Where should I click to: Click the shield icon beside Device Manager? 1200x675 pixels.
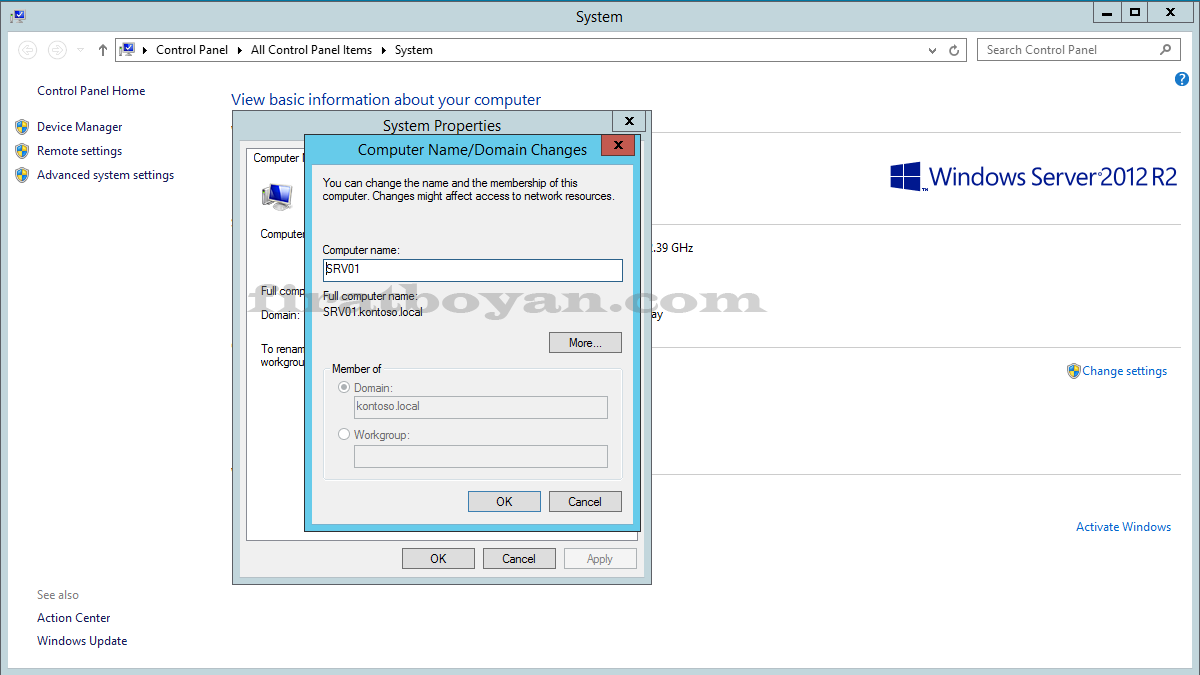click(22, 127)
